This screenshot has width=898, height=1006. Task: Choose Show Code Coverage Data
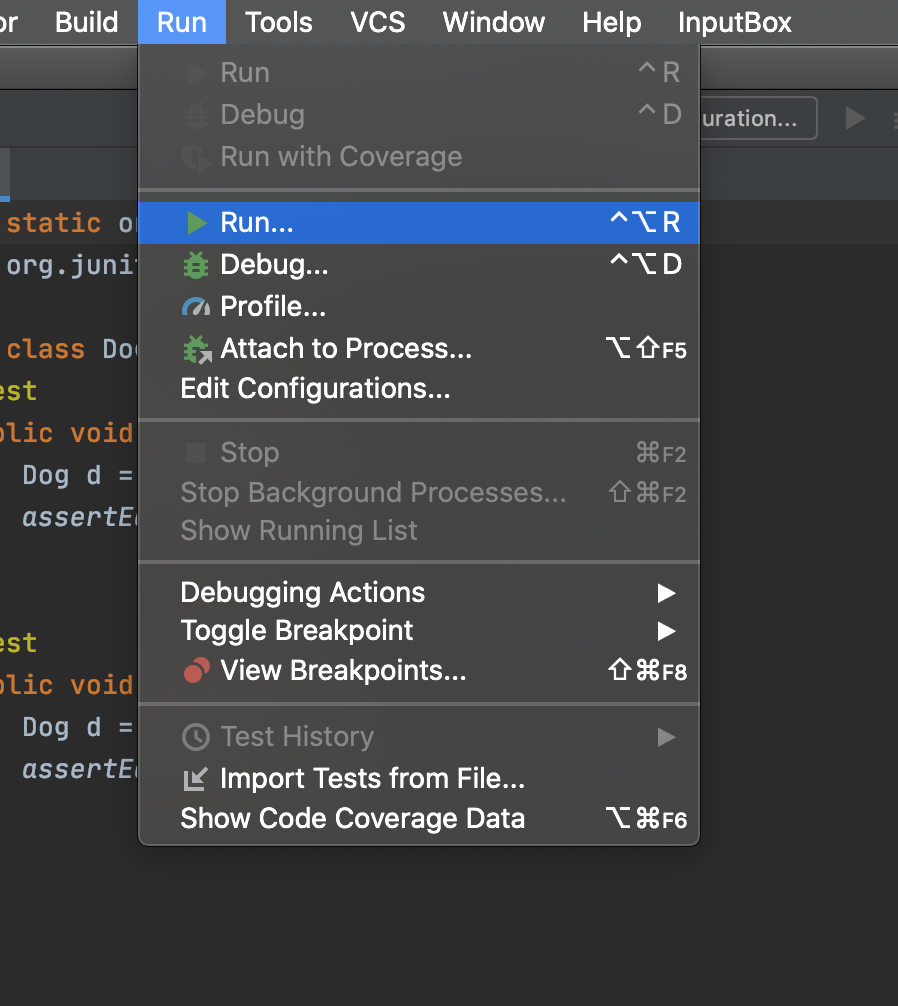pos(352,818)
